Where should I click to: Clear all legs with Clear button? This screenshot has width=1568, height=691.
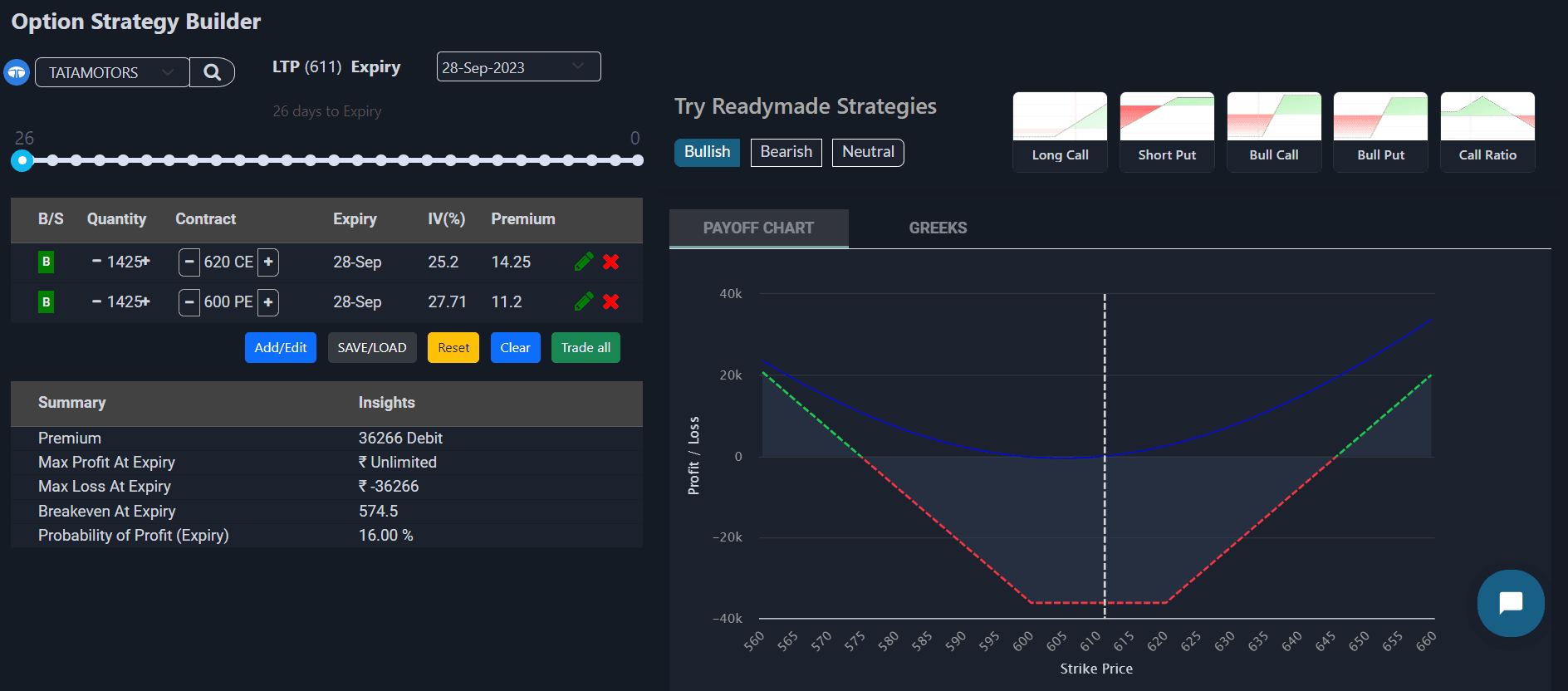pos(516,348)
